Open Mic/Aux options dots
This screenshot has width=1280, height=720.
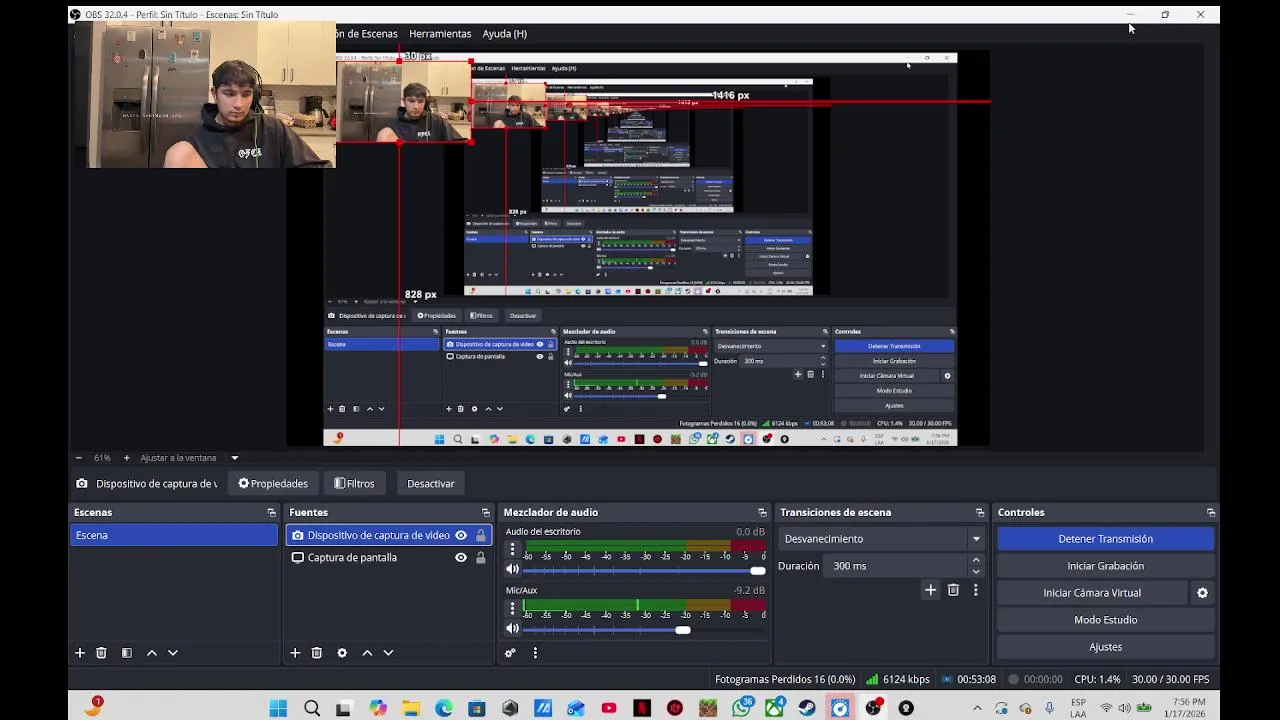pos(513,608)
